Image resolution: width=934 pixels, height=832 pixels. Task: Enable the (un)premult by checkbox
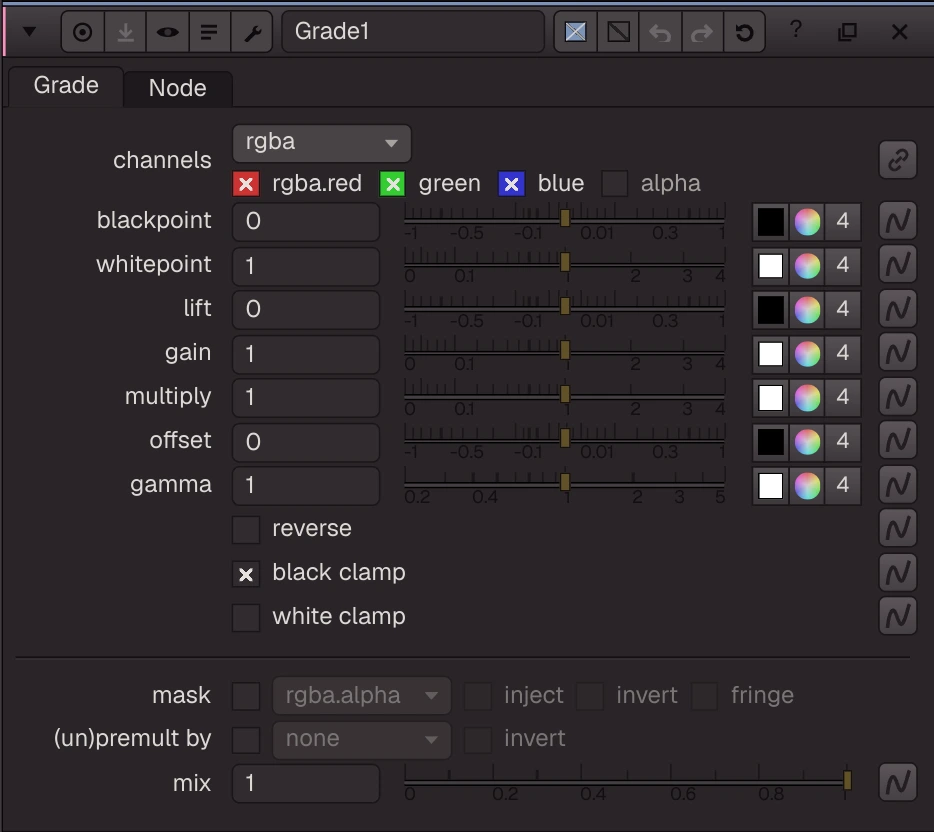tap(246, 740)
